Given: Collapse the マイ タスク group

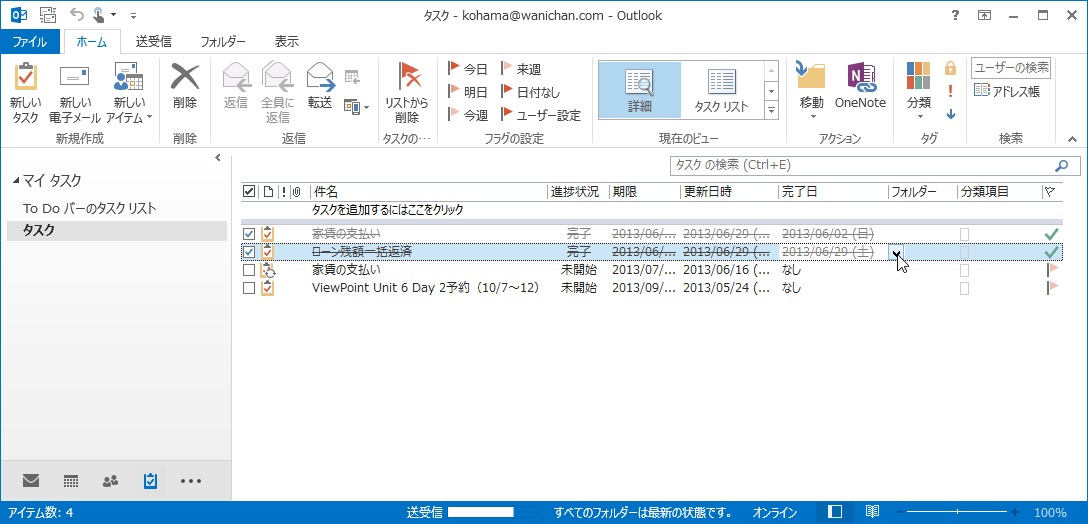Looking at the screenshot, I should click(x=17, y=181).
